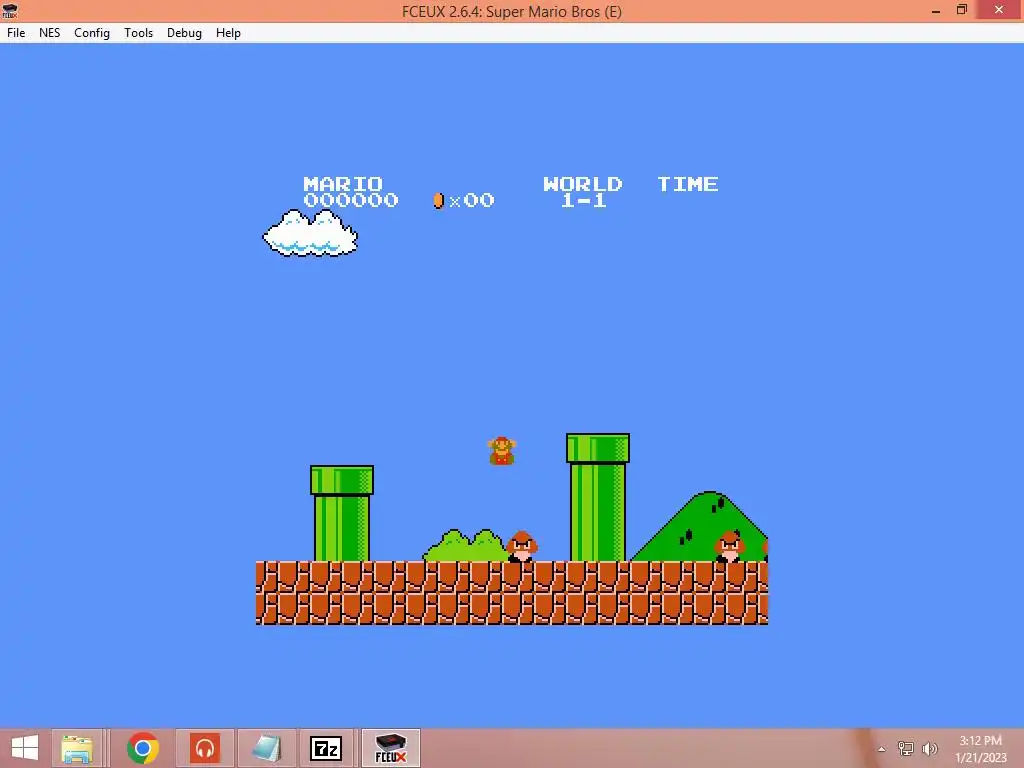1024x768 pixels.
Task: Open the clock showing 3:12 PM
Action: pyautogui.click(x=980, y=748)
